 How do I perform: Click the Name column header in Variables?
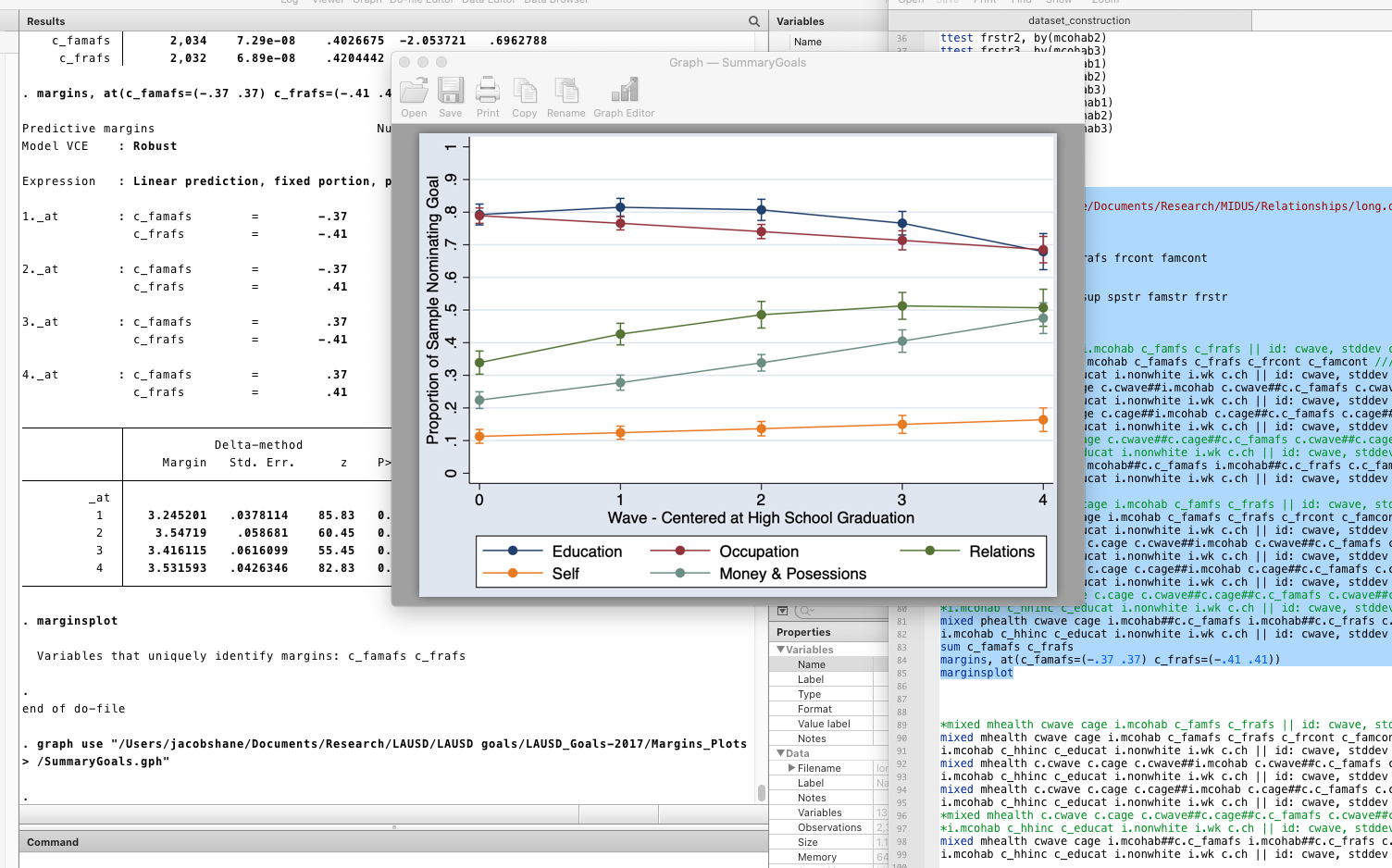pos(808,42)
